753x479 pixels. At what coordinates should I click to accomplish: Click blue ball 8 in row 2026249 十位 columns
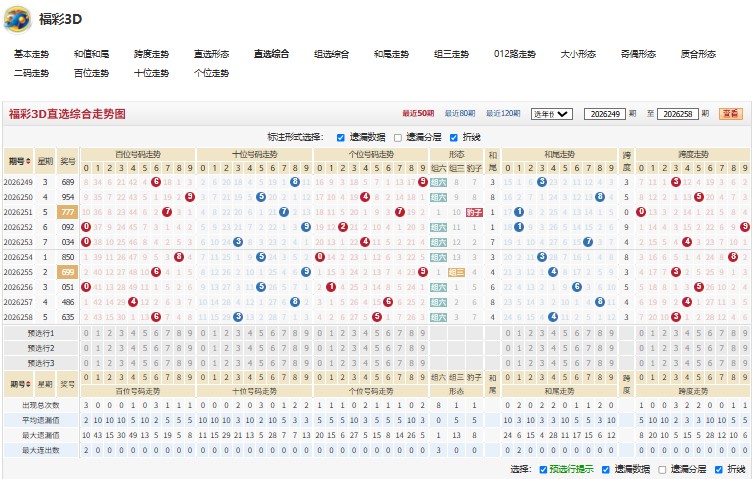pos(295,182)
